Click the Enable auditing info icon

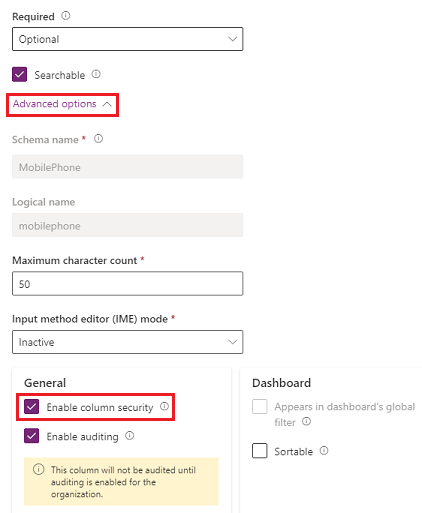pyautogui.click(x=130, y=436)
